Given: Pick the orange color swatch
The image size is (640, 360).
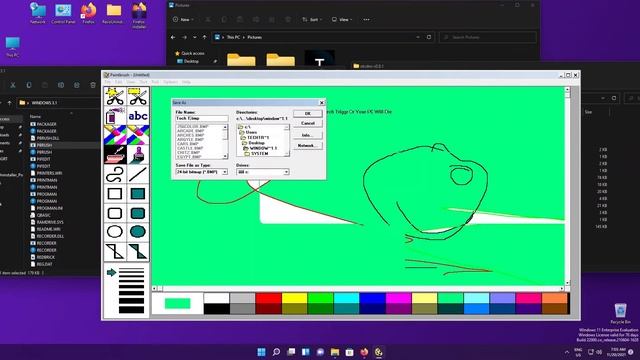Looking at the screenshot, I should (x=555, y=298).
